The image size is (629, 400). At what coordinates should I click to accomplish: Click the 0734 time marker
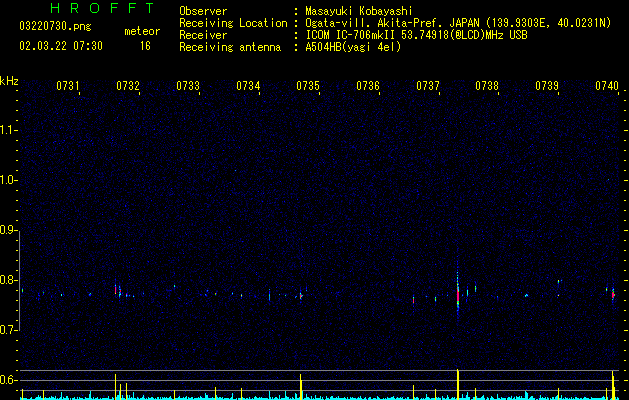248,85
